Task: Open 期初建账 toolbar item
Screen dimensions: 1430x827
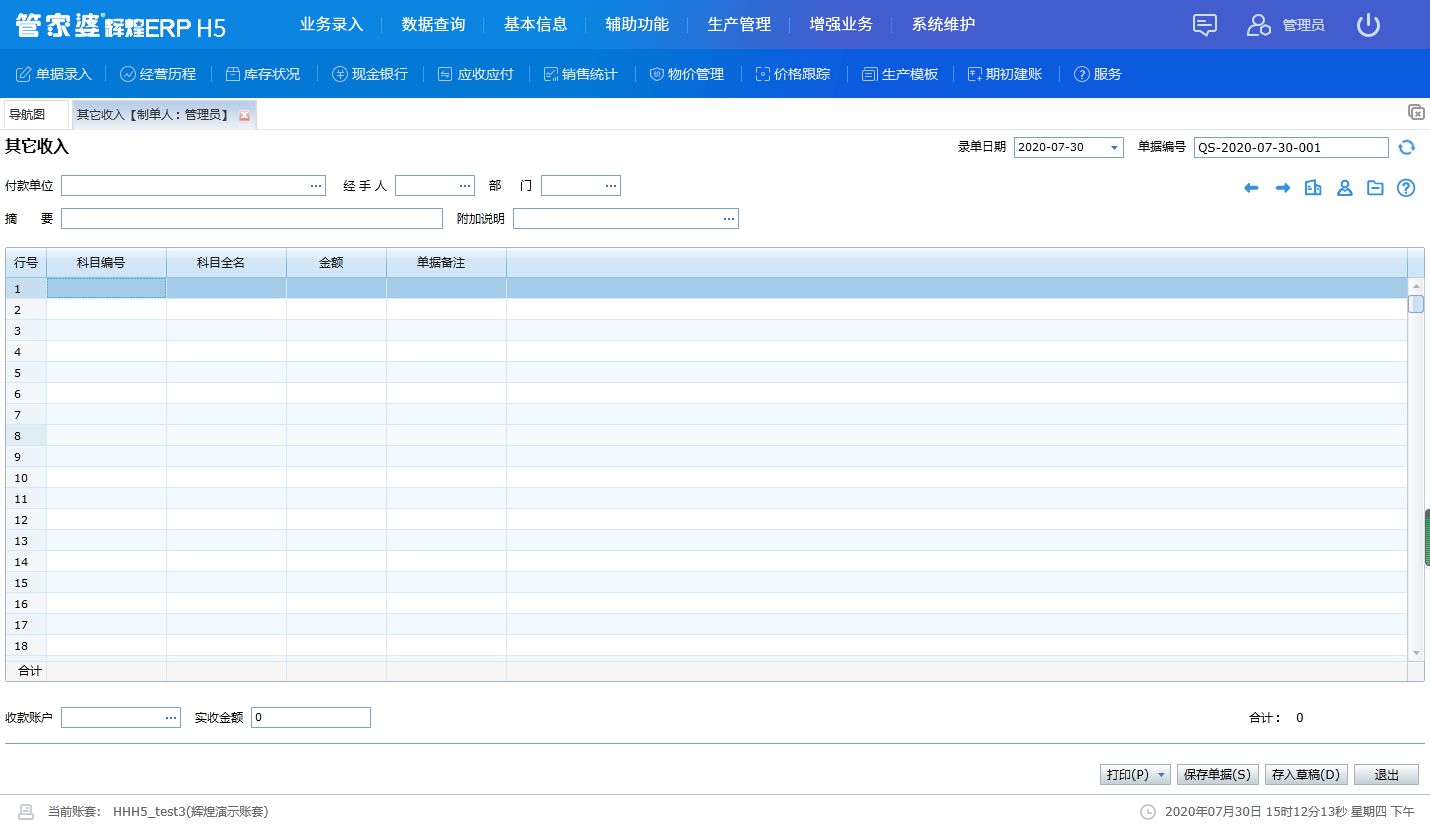Action: (1005, 74)
